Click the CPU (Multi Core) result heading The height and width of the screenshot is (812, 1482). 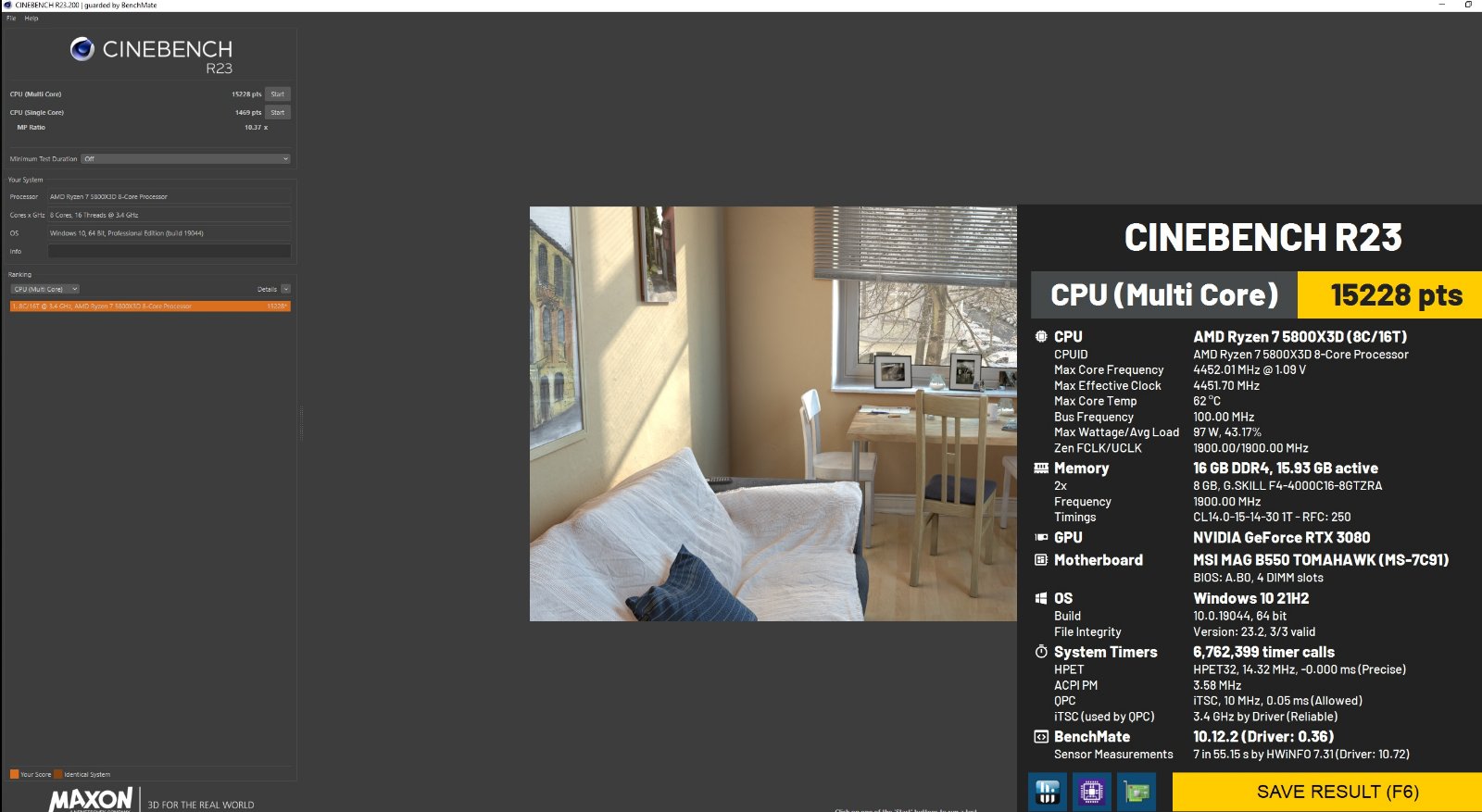click(x=1164, y=295)
